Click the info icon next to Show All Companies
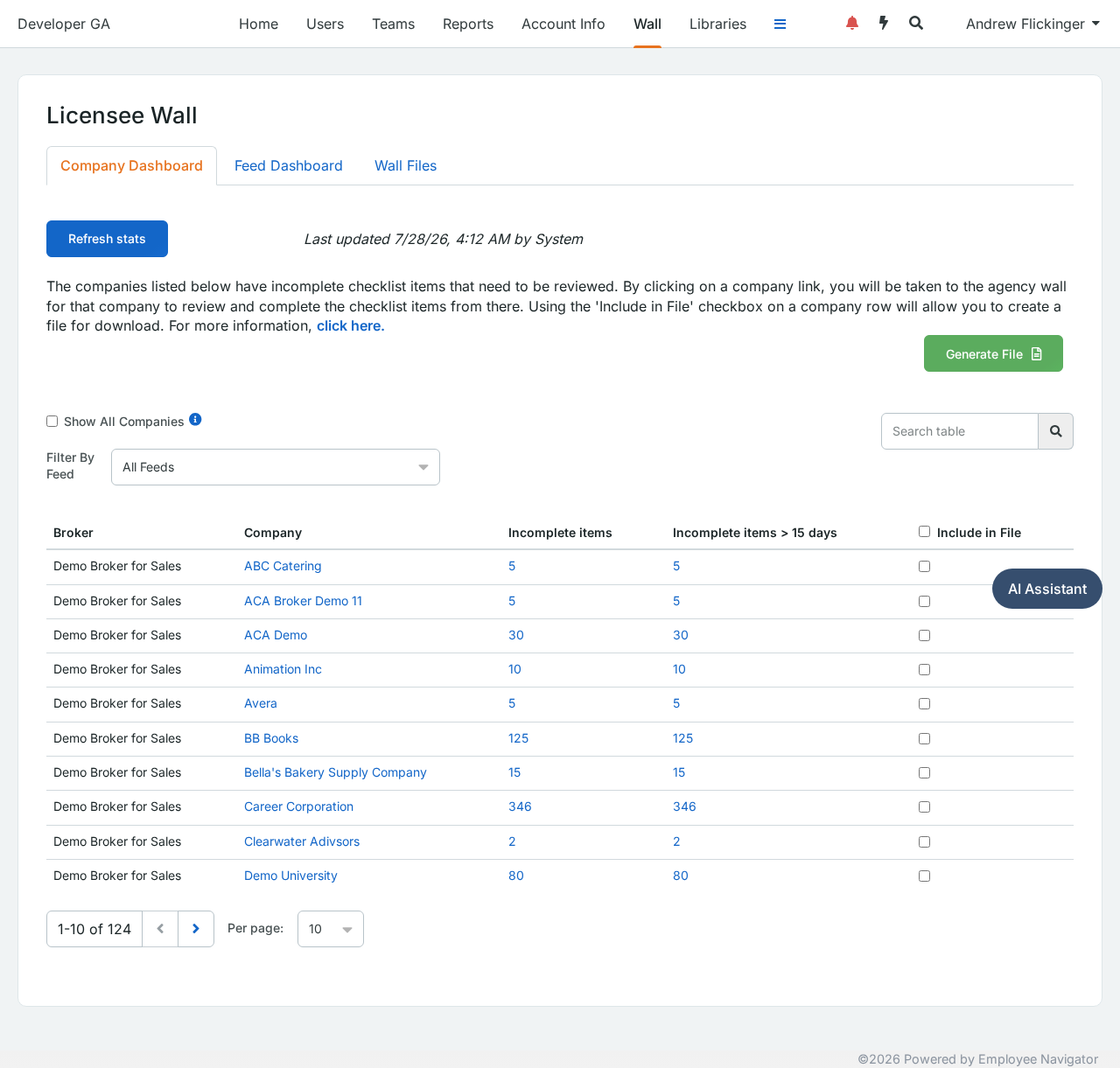This screenshot has width=1120, height=1068. point(195,420)
